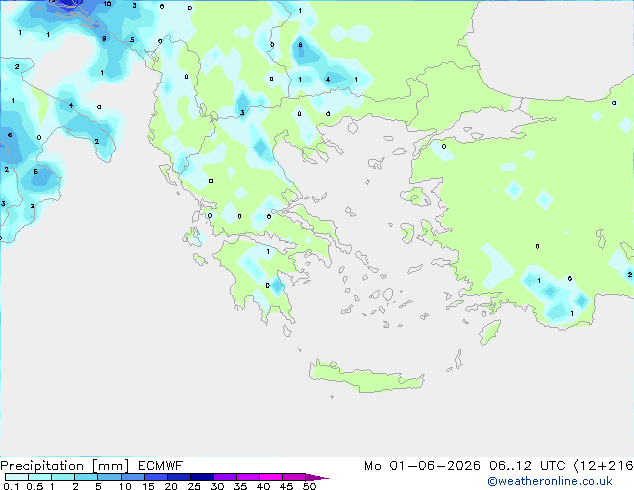Click the 20–25 mm legend color swatch
This screenshot has width=634, height=490.
point(179,477)
